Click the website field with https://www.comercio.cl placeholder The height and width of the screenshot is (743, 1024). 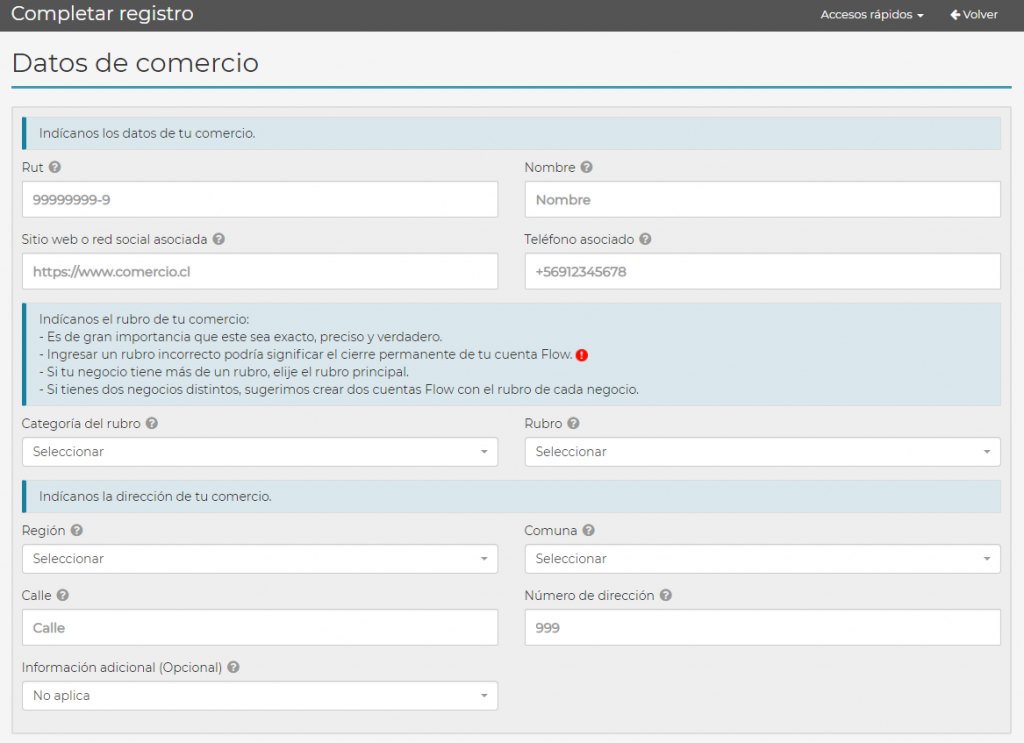tap(260, 271)
